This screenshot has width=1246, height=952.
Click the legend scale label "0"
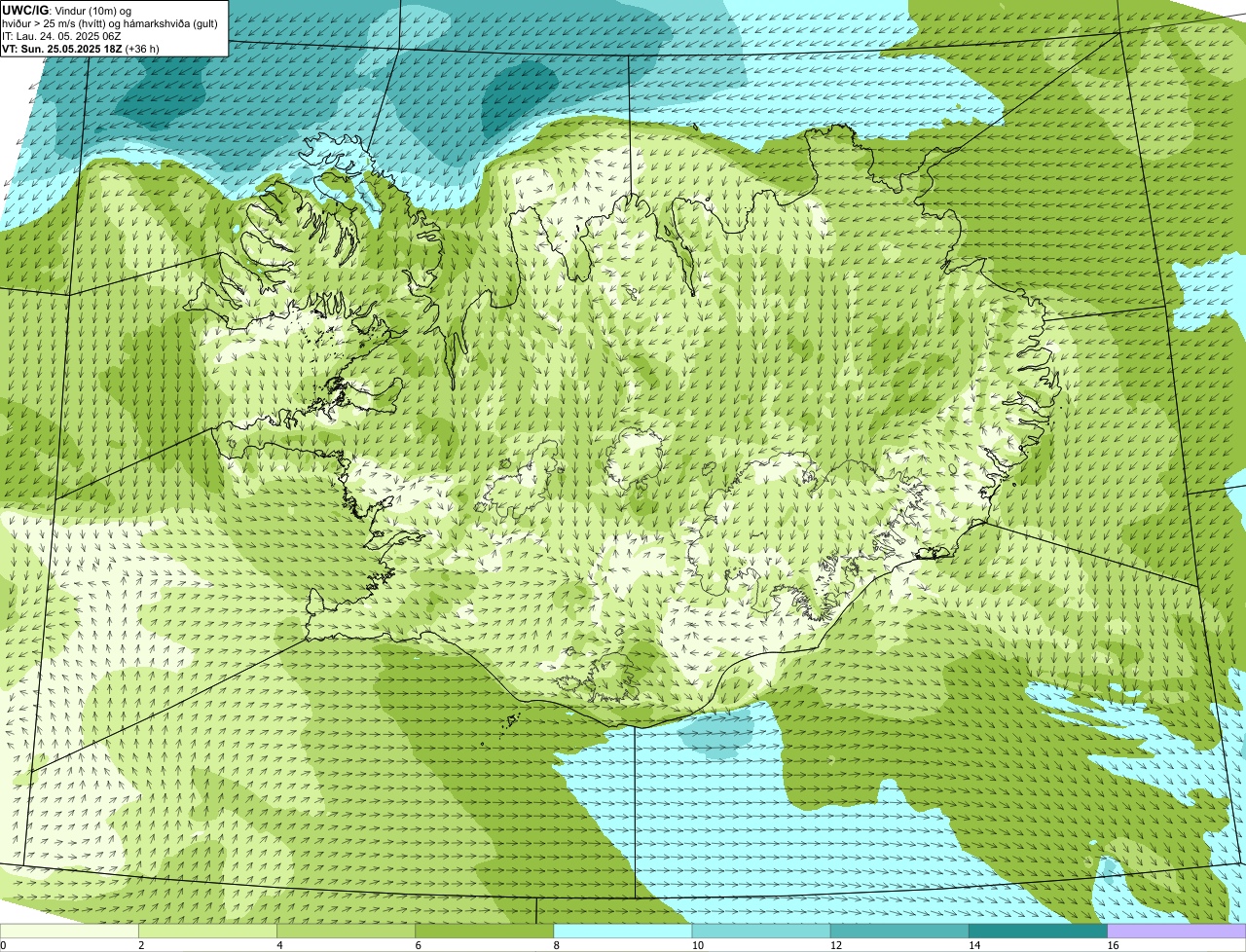pyautogui.click(x=3, y=945)
